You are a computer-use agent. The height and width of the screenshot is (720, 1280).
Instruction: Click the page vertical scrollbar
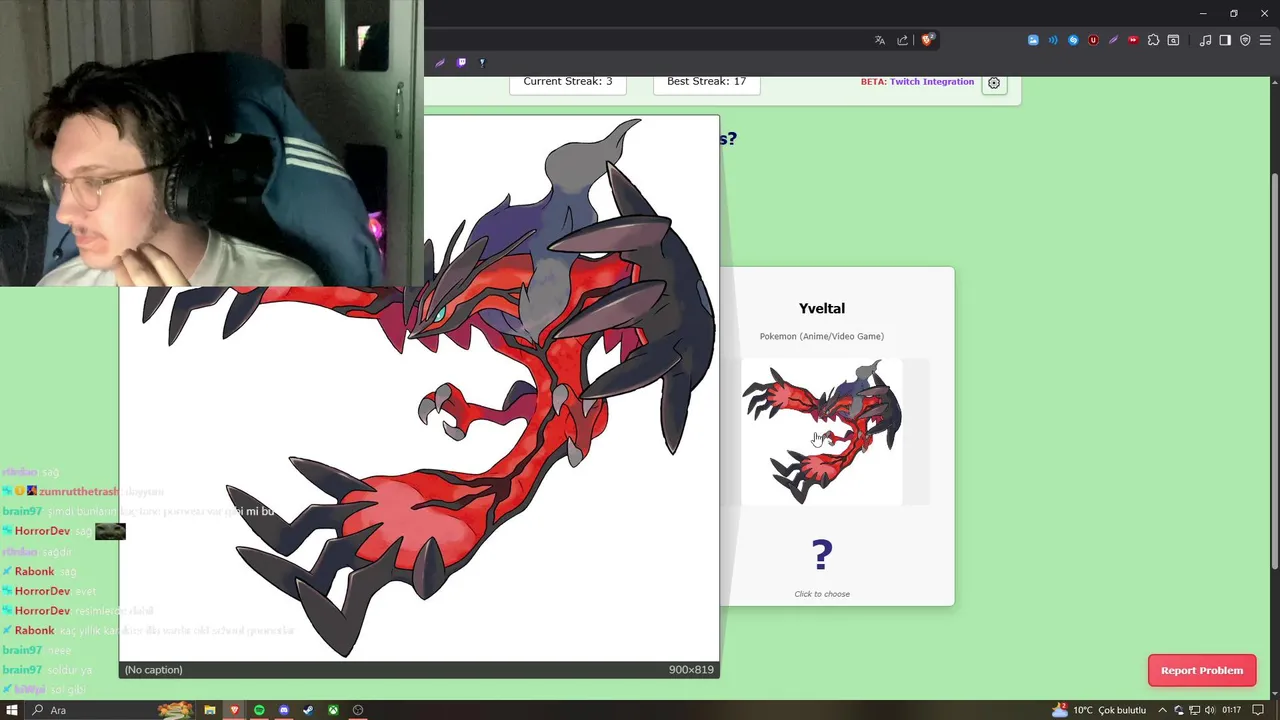click(1275, 370)
